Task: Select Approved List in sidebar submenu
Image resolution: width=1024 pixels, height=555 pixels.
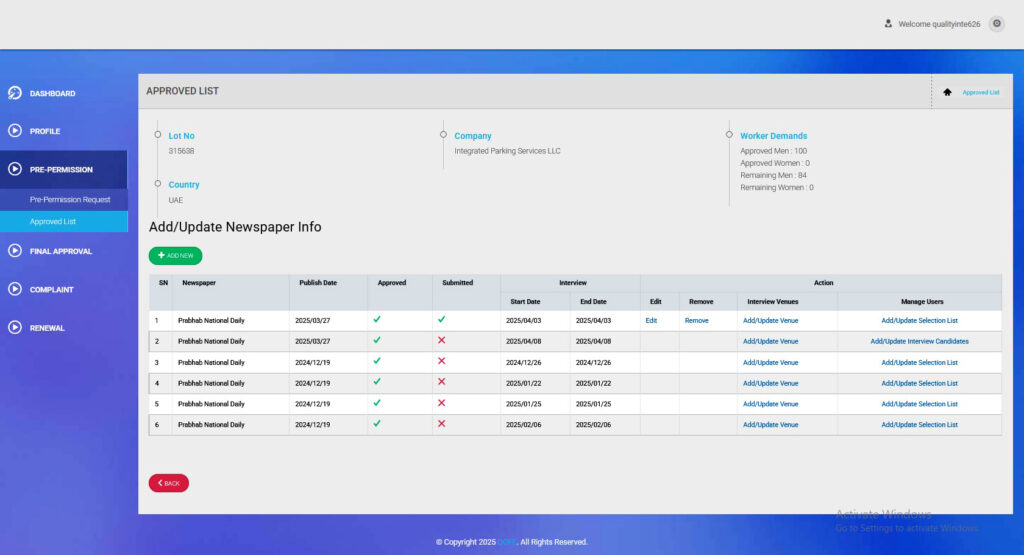Action: click(x=53, y=222)
